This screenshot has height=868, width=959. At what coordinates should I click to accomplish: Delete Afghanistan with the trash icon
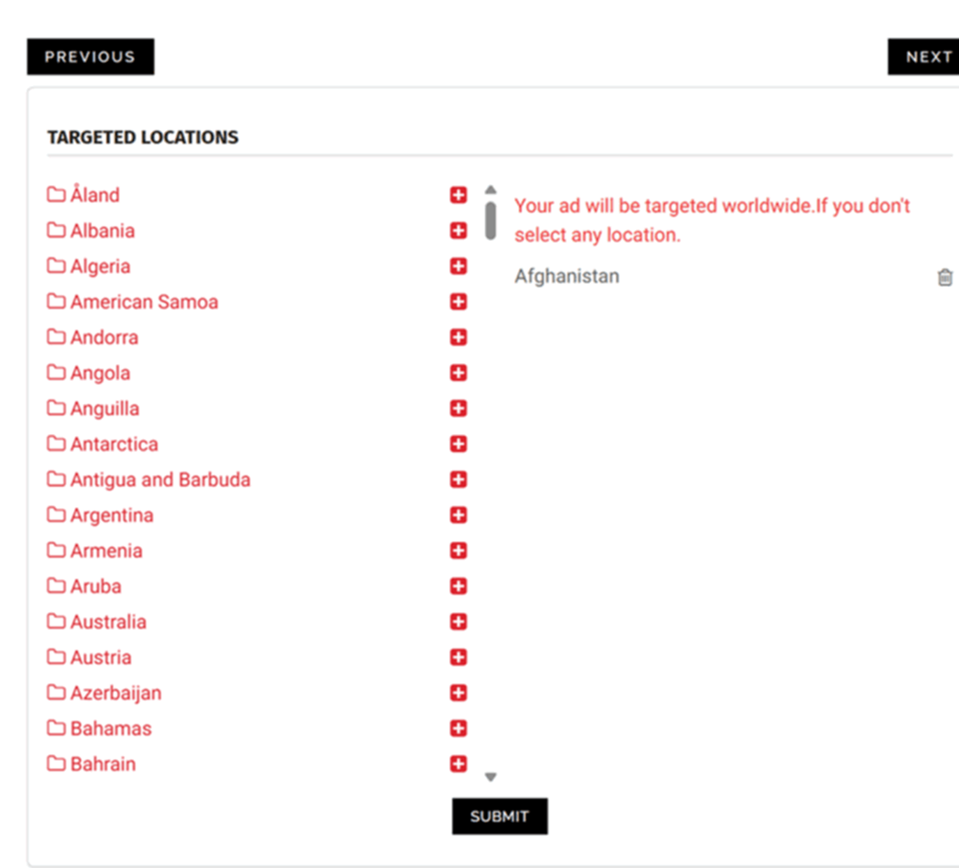coord(944,277)
